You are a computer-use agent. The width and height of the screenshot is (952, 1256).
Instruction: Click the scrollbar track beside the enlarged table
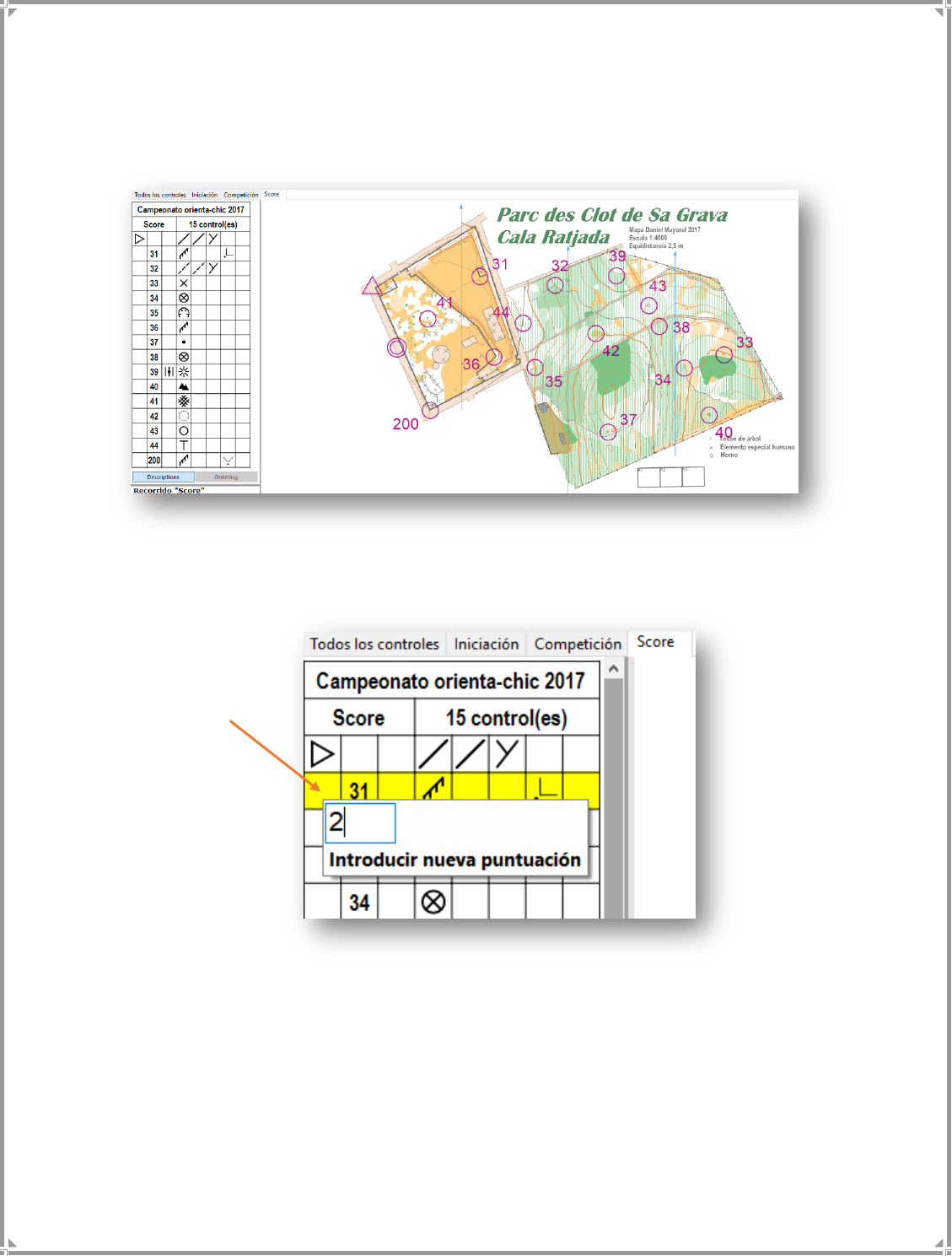coord(614,798)
